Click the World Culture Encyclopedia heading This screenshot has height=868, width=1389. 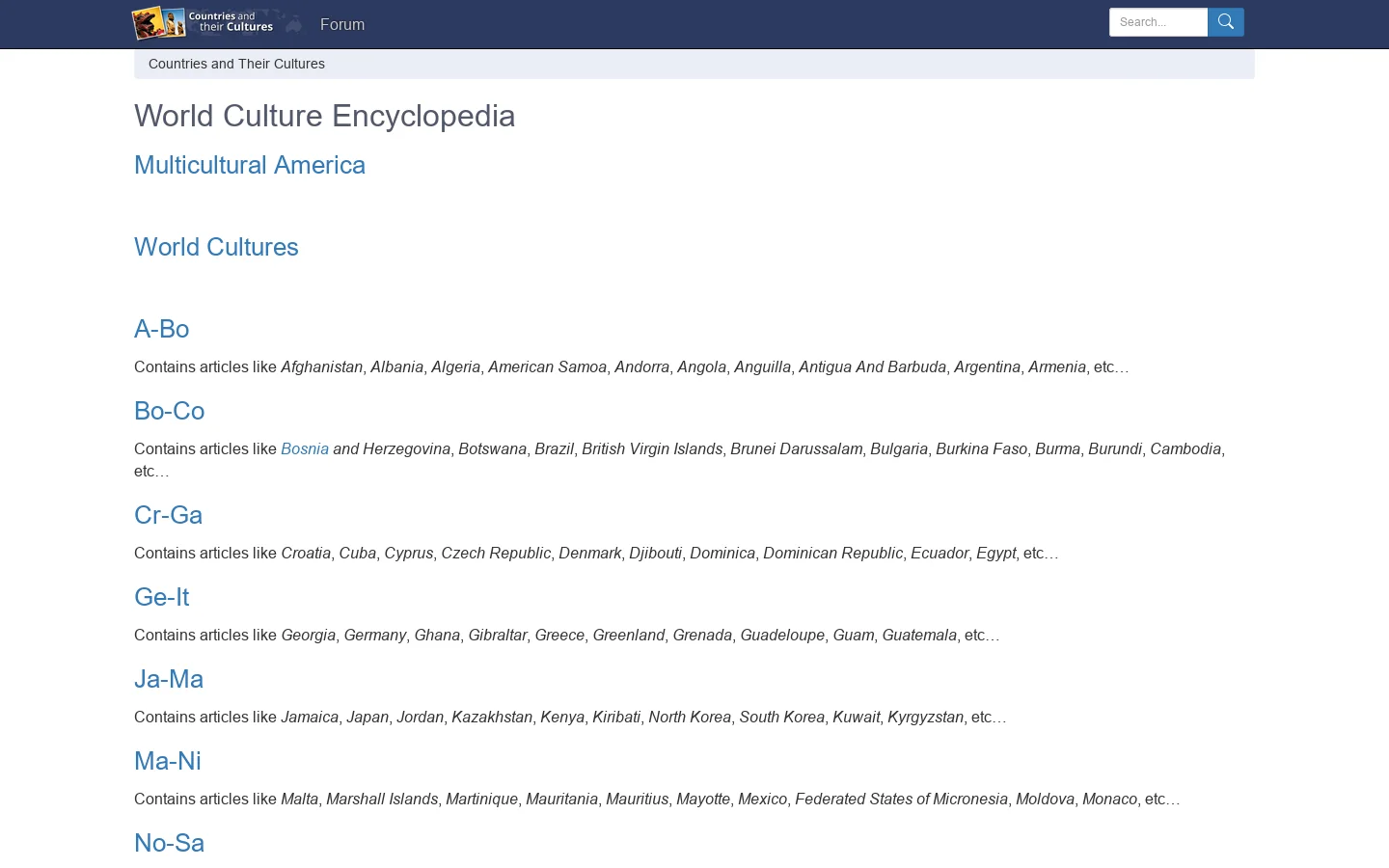pyautogui.click(x=324, y=116)
